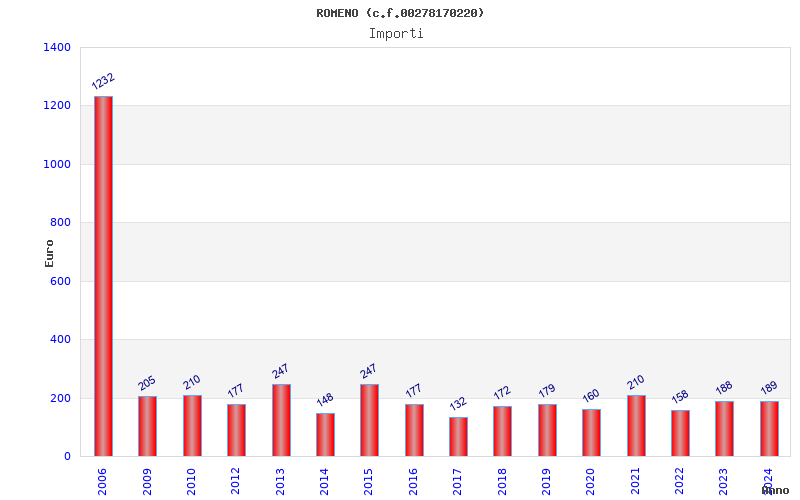Select the x-axis year label 2014
This screenshot has width=800, height=500.
pos(324,482)
